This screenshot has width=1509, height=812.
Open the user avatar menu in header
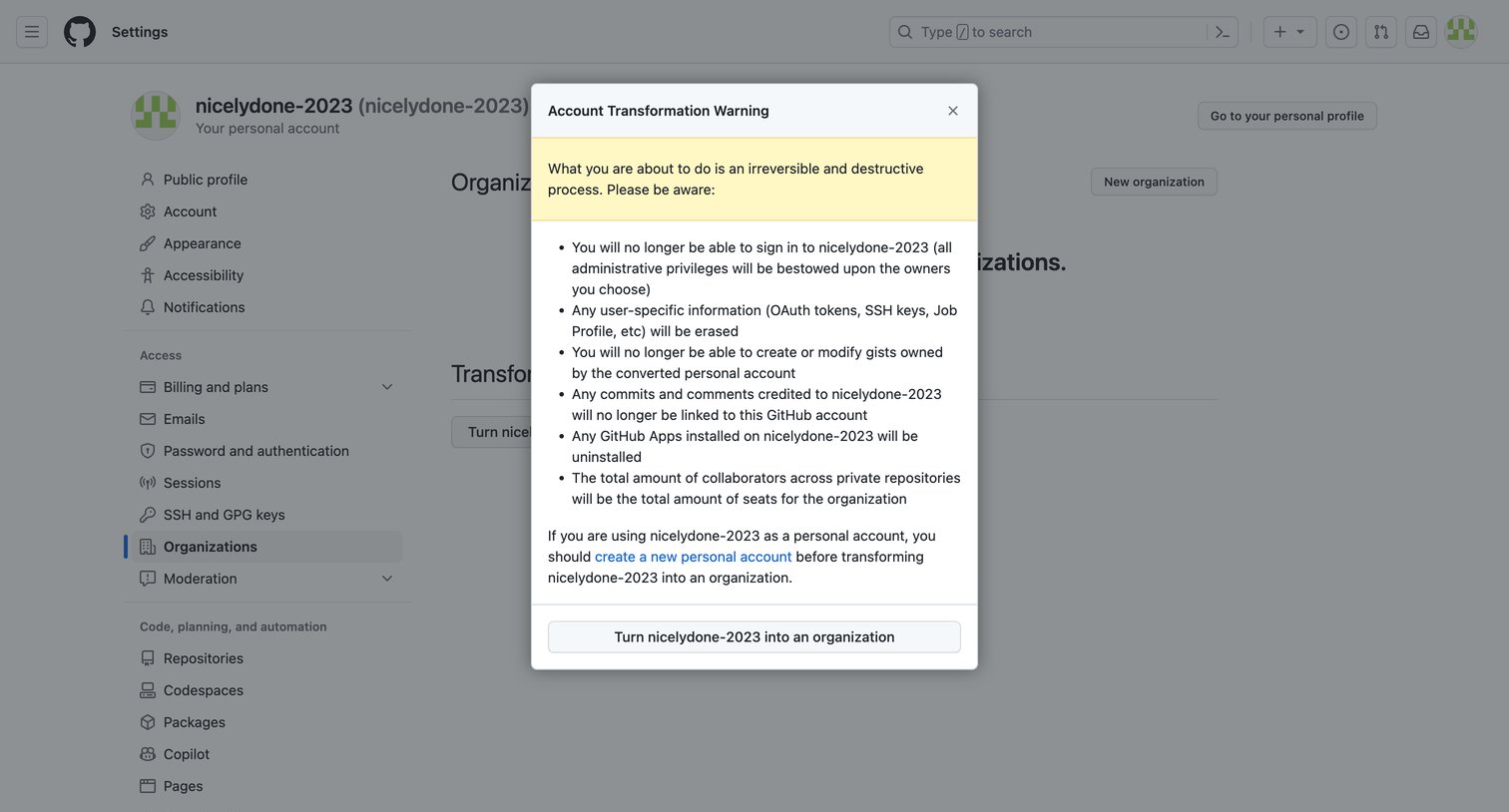coord(1461,32)
